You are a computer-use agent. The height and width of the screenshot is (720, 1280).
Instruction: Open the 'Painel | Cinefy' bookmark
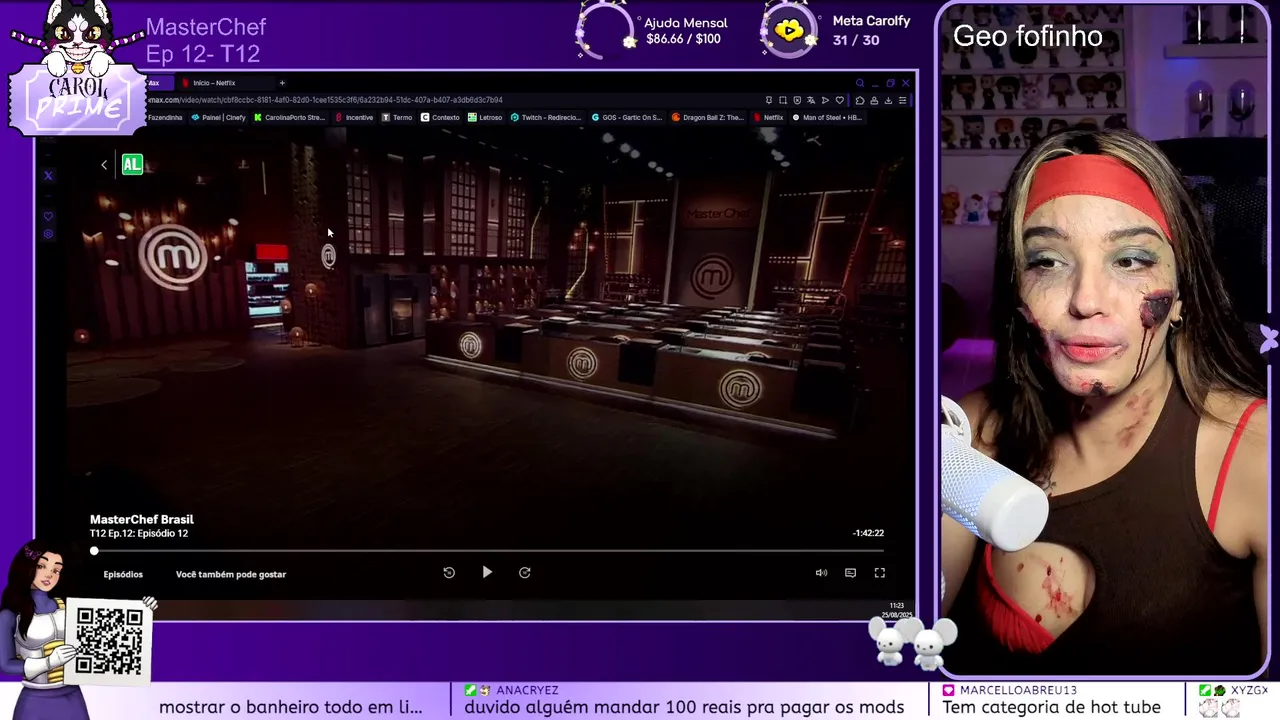[x=218, y=117]
